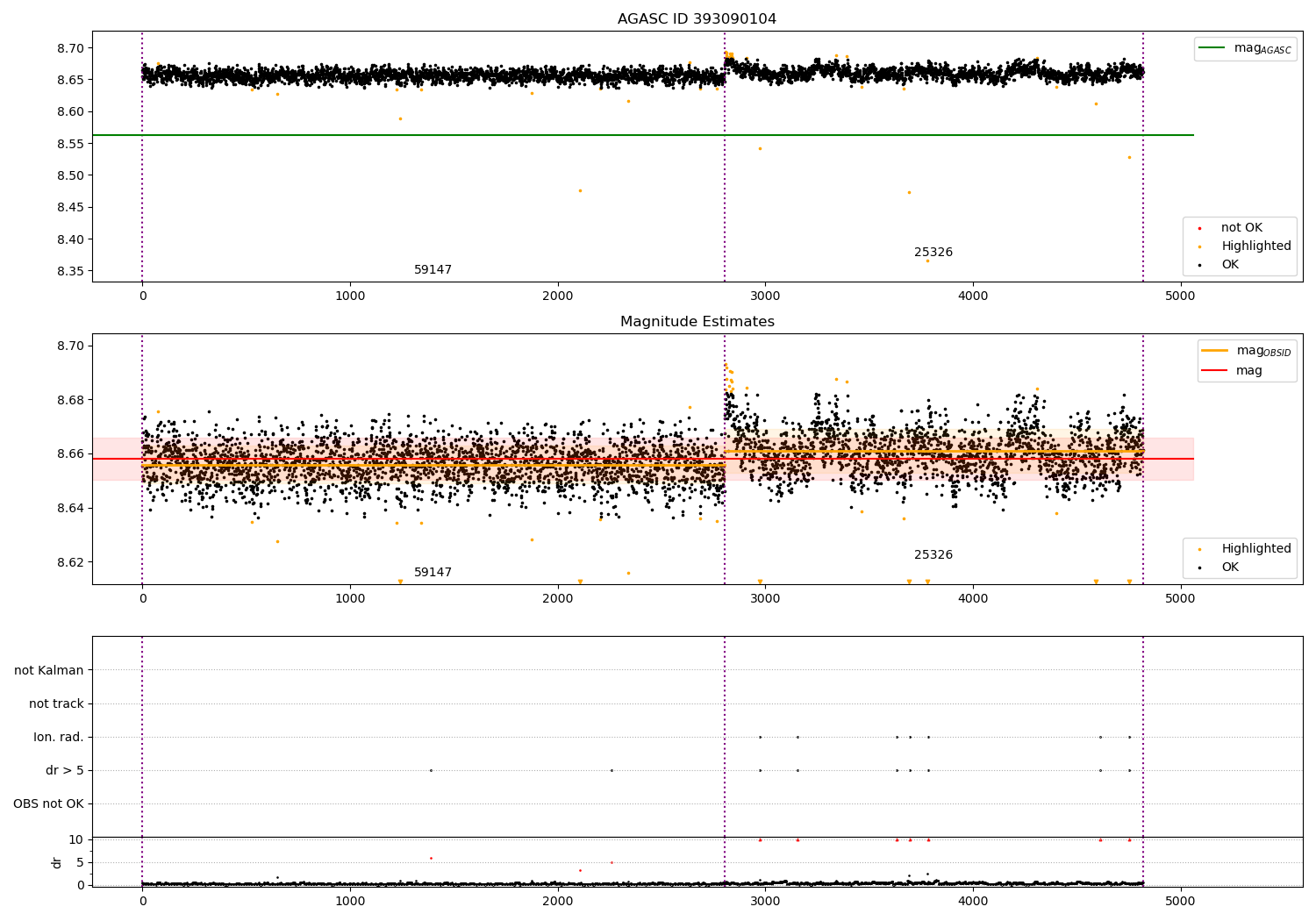Click the rotated 'dr' axis label
Viewport: 1316px width, 921px height.
(x=57, y=862)
